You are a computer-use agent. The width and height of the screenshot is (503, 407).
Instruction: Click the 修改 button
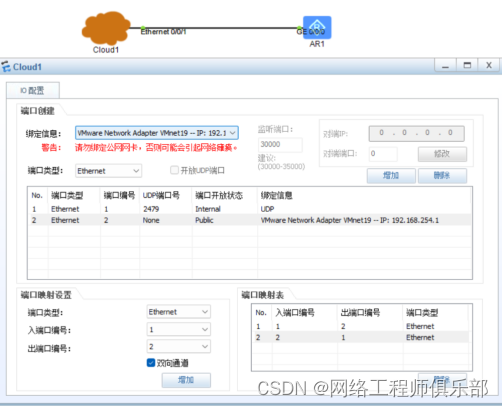click(442, 154)
